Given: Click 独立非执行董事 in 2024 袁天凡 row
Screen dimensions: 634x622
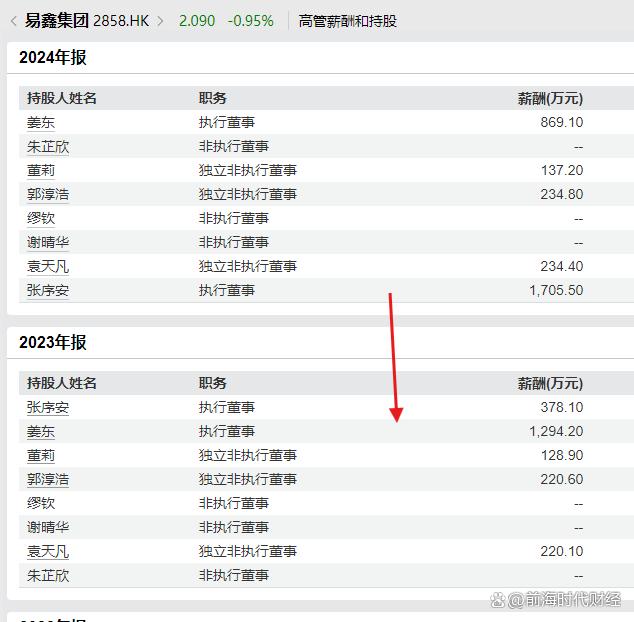Looking at the screenshot, I should click(248, 267).
